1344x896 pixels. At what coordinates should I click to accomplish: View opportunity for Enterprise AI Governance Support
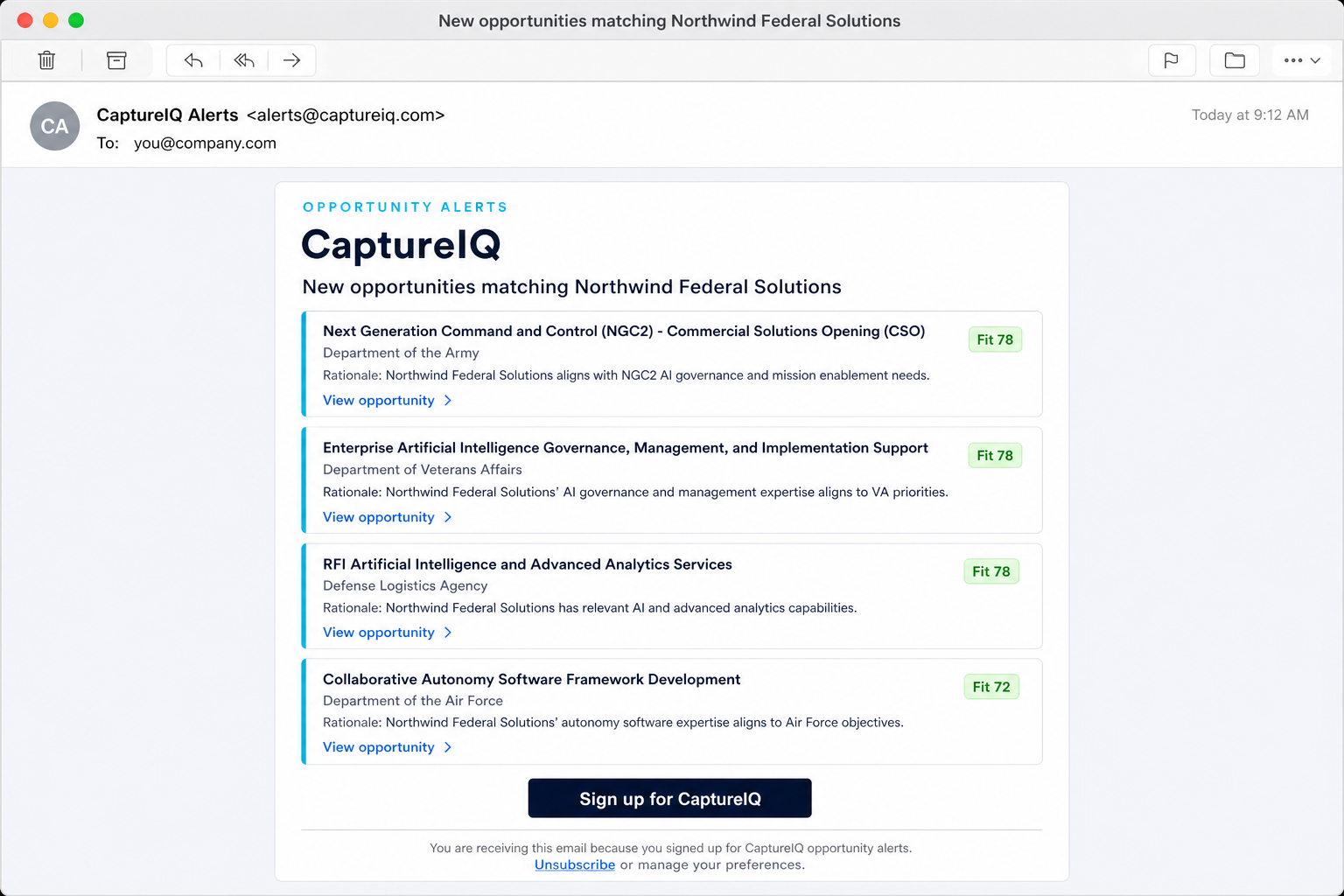pyautogui.click(x=379, y=517)
